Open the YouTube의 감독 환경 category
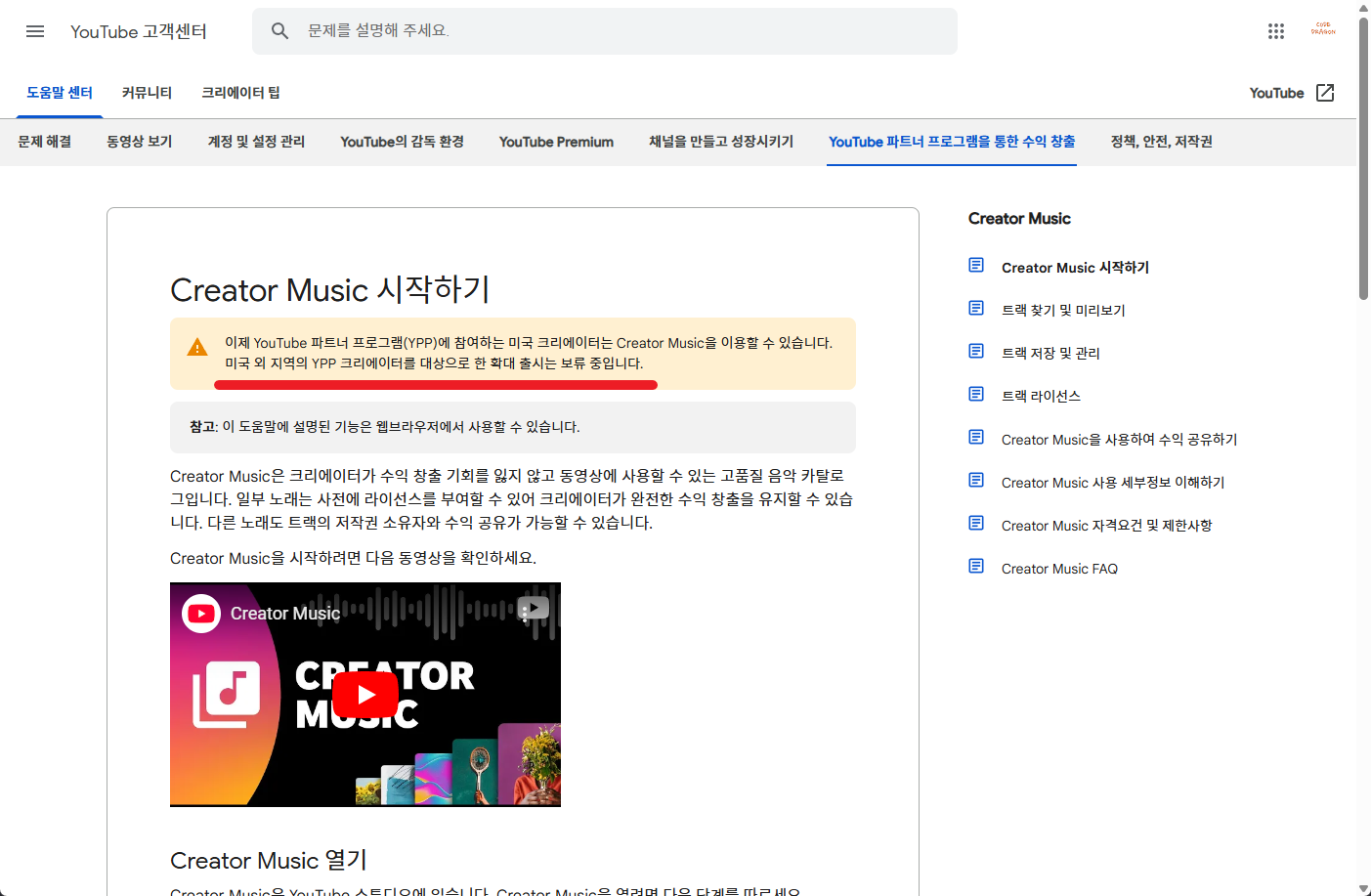The height and width of the screenshot is (896, 1371). [402, 142]
